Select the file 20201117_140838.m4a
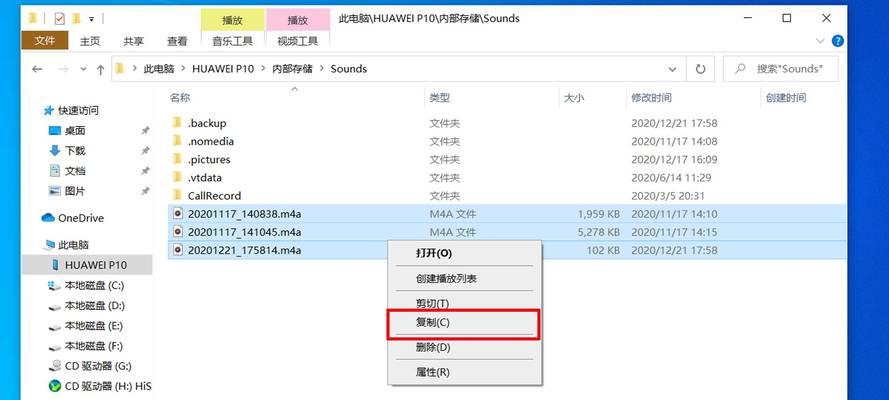Screen dimensions: 889x400 (244, 214)
